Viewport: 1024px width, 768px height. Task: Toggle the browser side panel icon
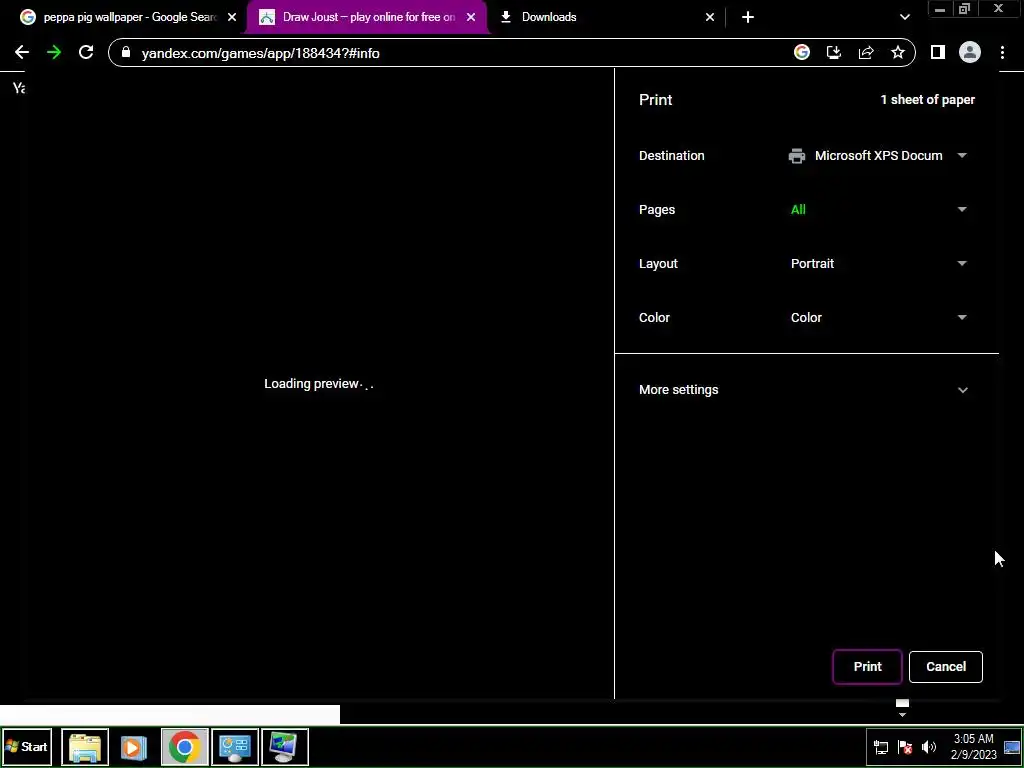point(938,53)
